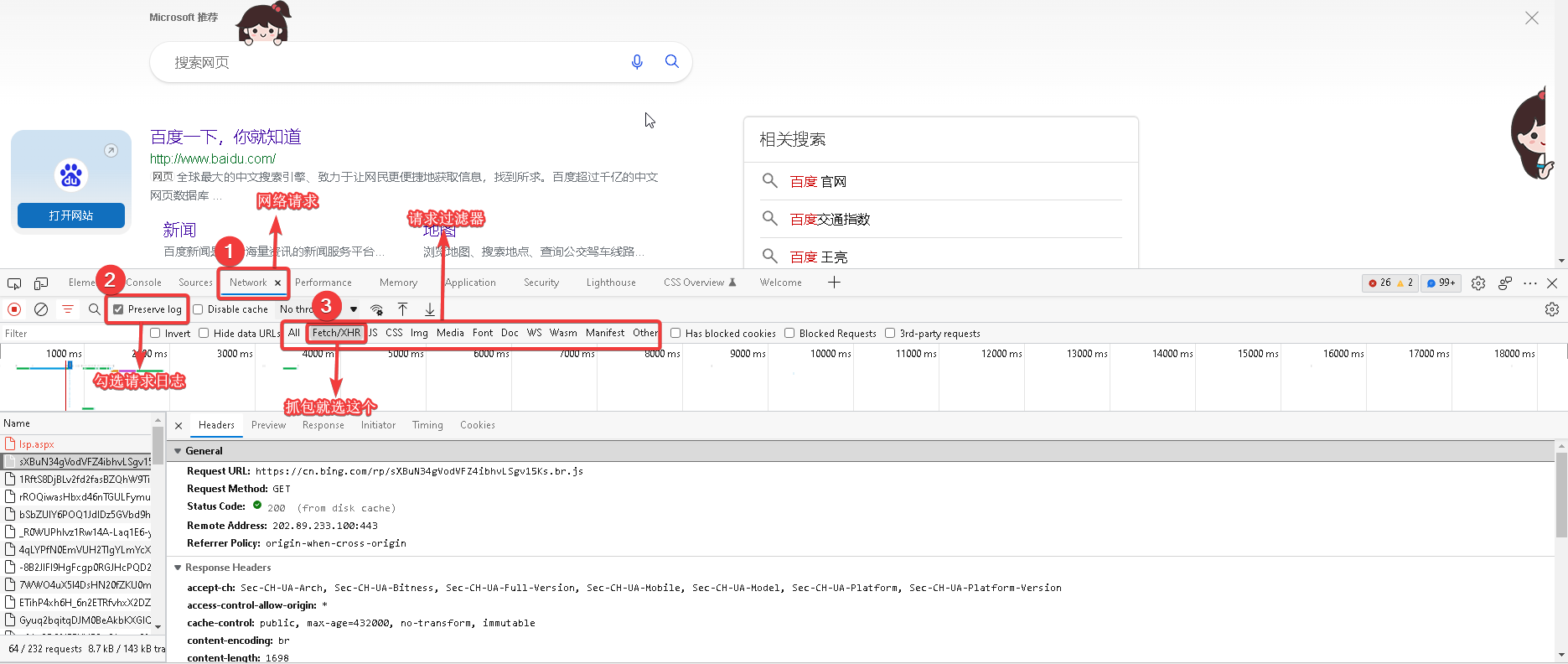Collapse the Response Headers section
Viewport: 1568px width, 664px height.
tap(178, 568)
